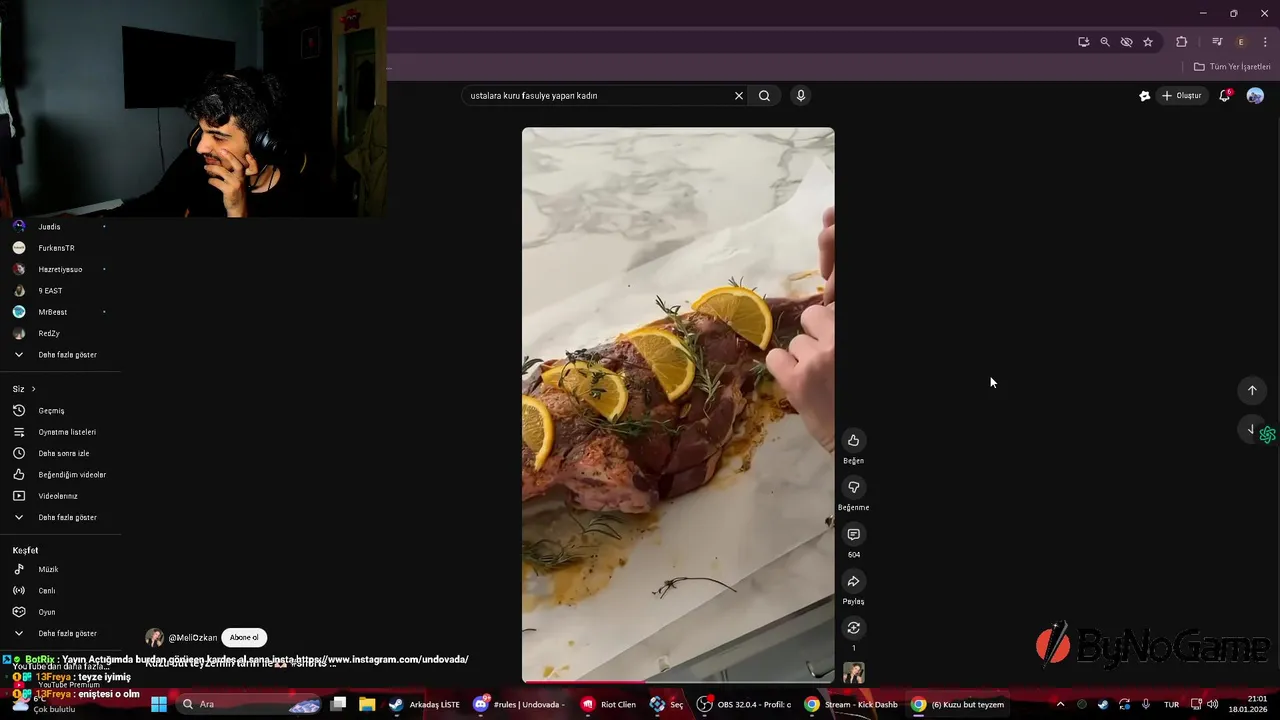Image resolution: width=1280 pixels, height=720 pixels.
Task: Click ChatGPT extension icon at right edge
Action: coord(1267,435)
